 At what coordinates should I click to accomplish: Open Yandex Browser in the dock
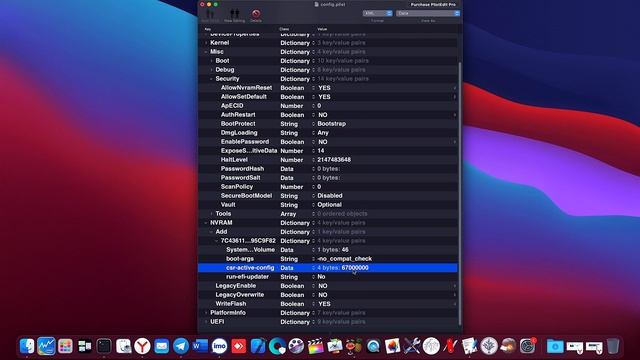pos(142,346)
